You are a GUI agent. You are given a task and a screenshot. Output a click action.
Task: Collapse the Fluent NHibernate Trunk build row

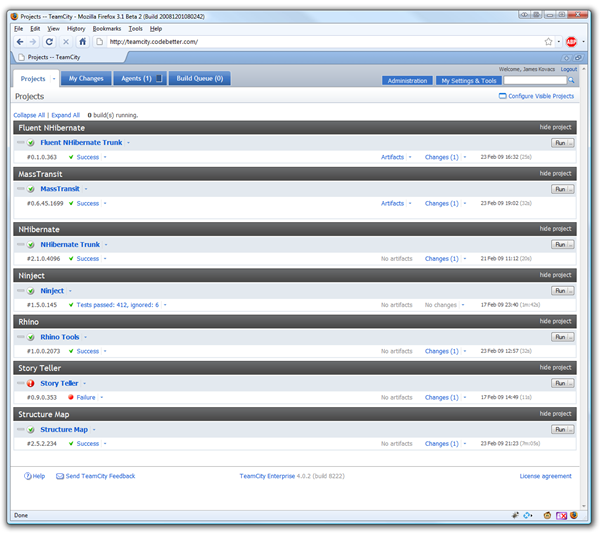click(21, 142)
